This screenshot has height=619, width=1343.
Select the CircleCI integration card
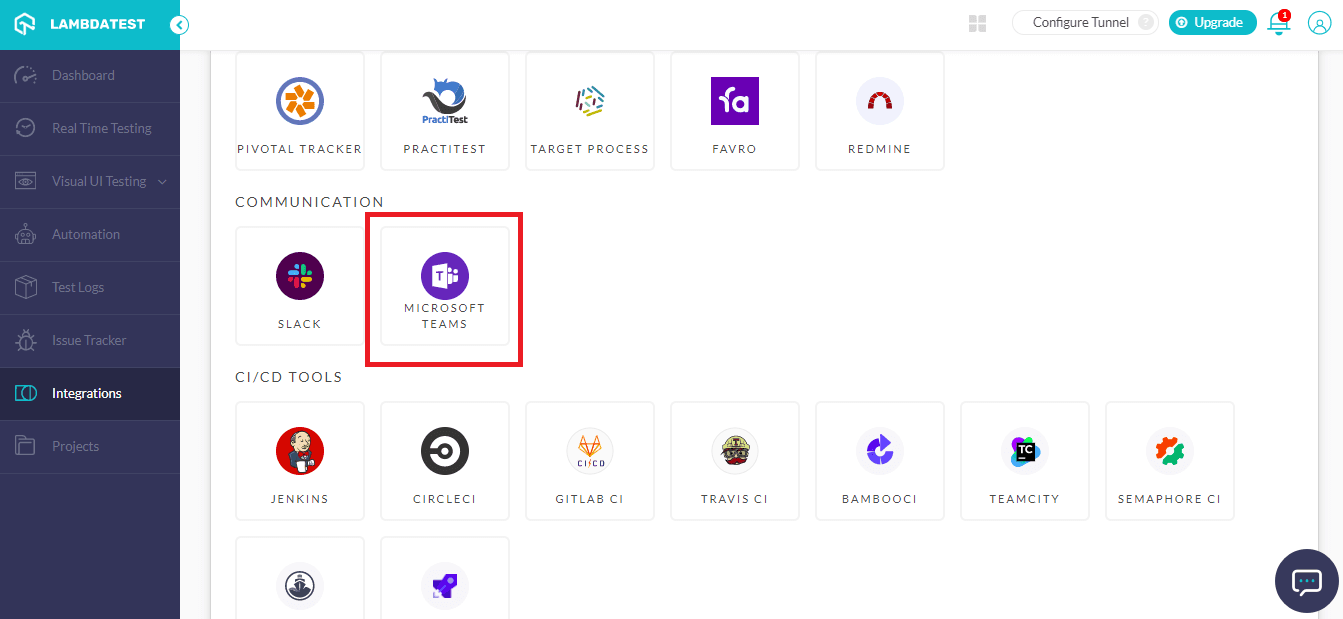(444, 460)
